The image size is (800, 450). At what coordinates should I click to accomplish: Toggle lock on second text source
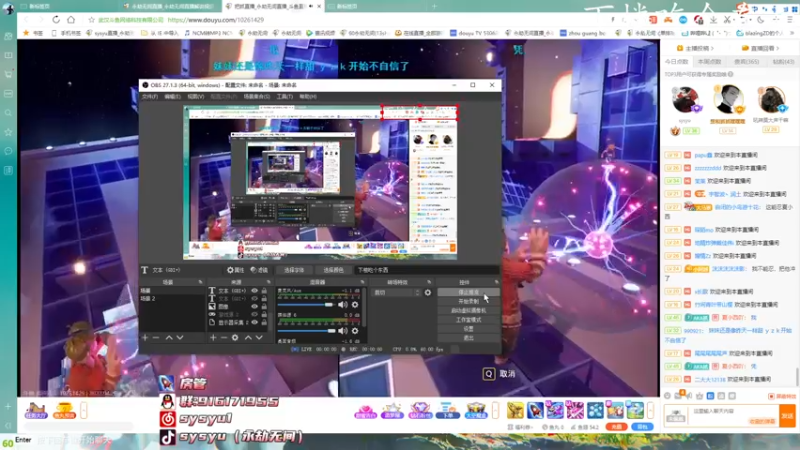[x=264, y=298]
